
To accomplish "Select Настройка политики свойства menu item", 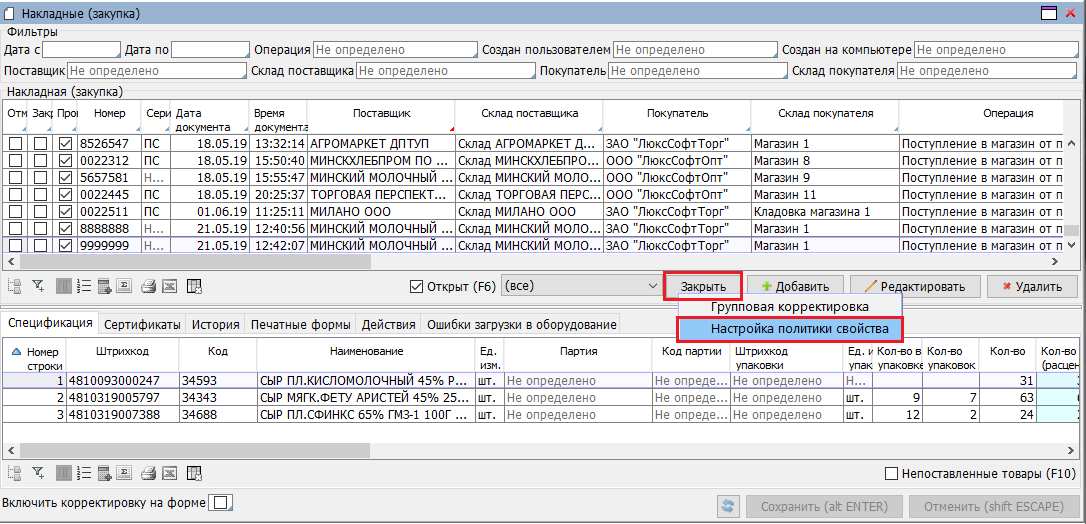I will pyautogui.click(x=790, y=329).
